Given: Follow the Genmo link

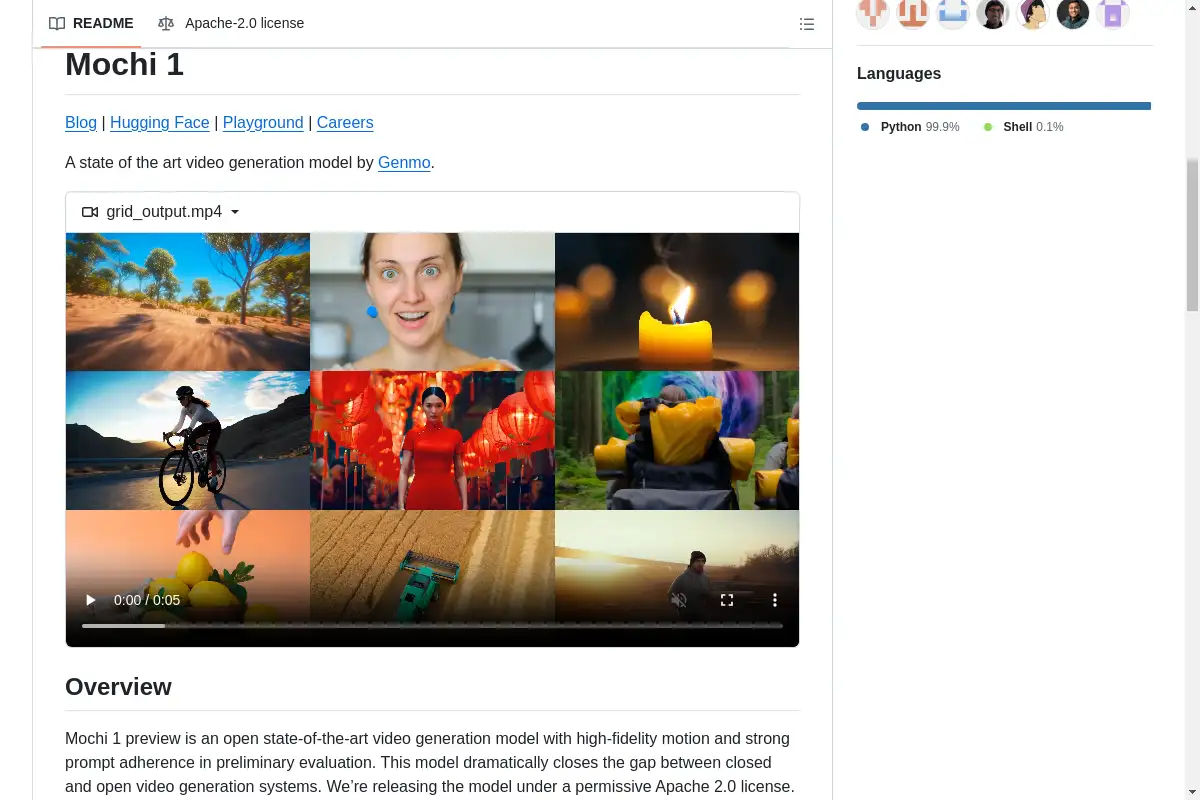Looking at the screenshot, I should [x=404, y=162].
